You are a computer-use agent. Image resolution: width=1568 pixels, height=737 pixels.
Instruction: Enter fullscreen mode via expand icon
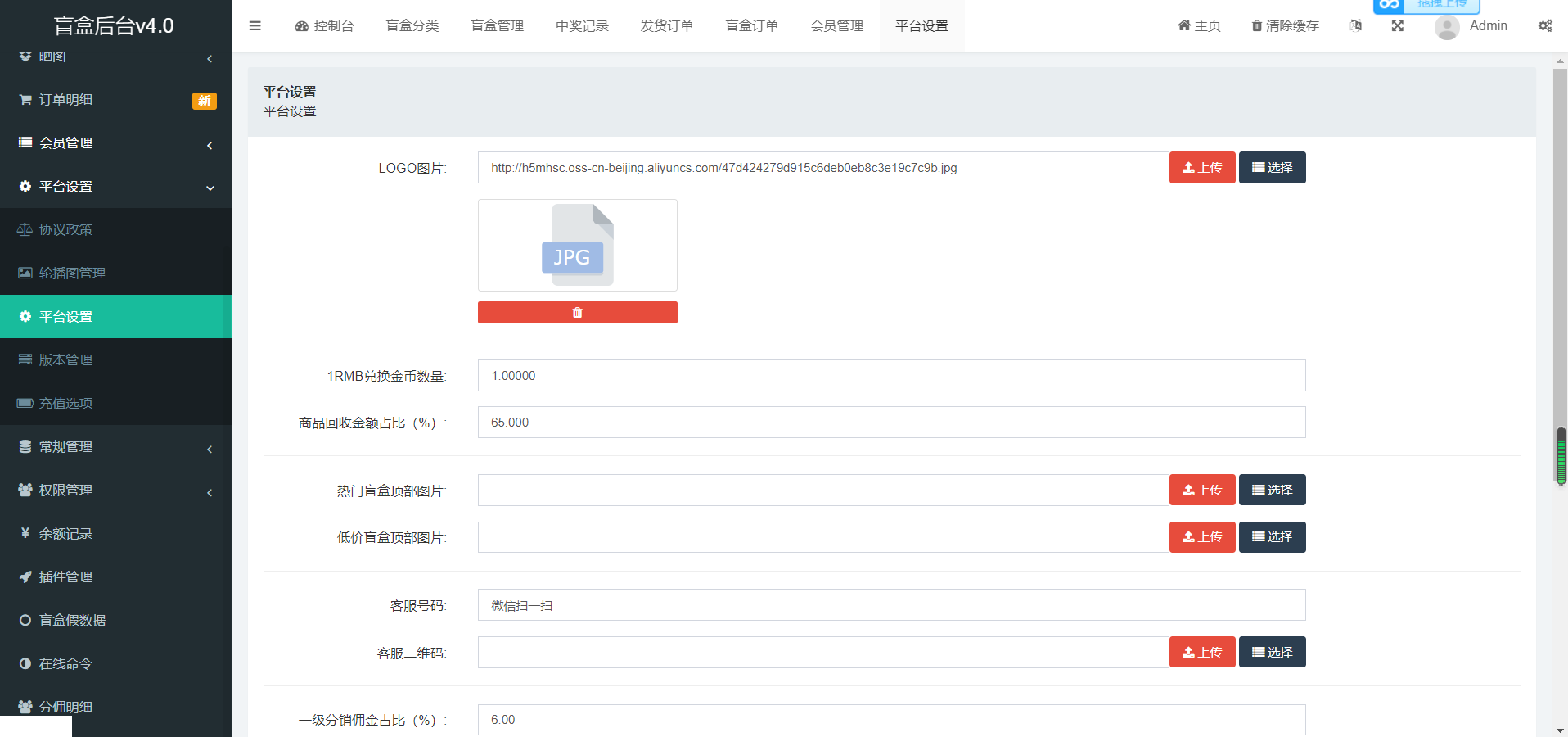point(1398,25)
